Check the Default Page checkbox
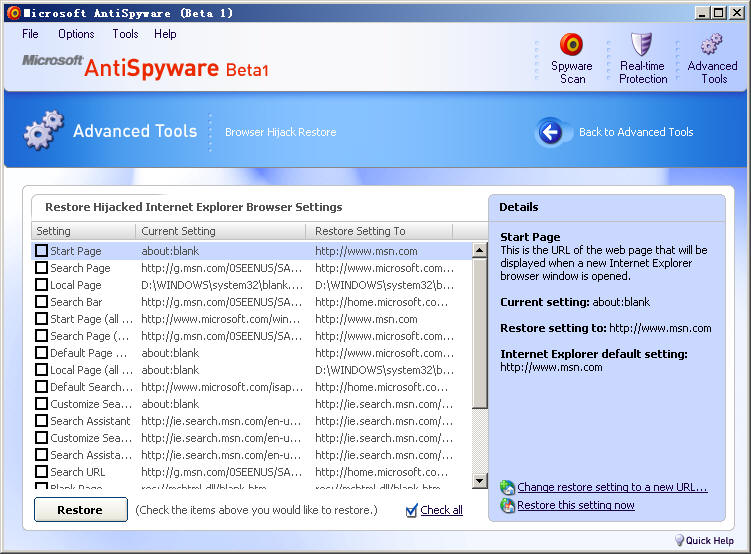This screenshot has height=554, width=751. pyautogui.click(x=42, y=353)
